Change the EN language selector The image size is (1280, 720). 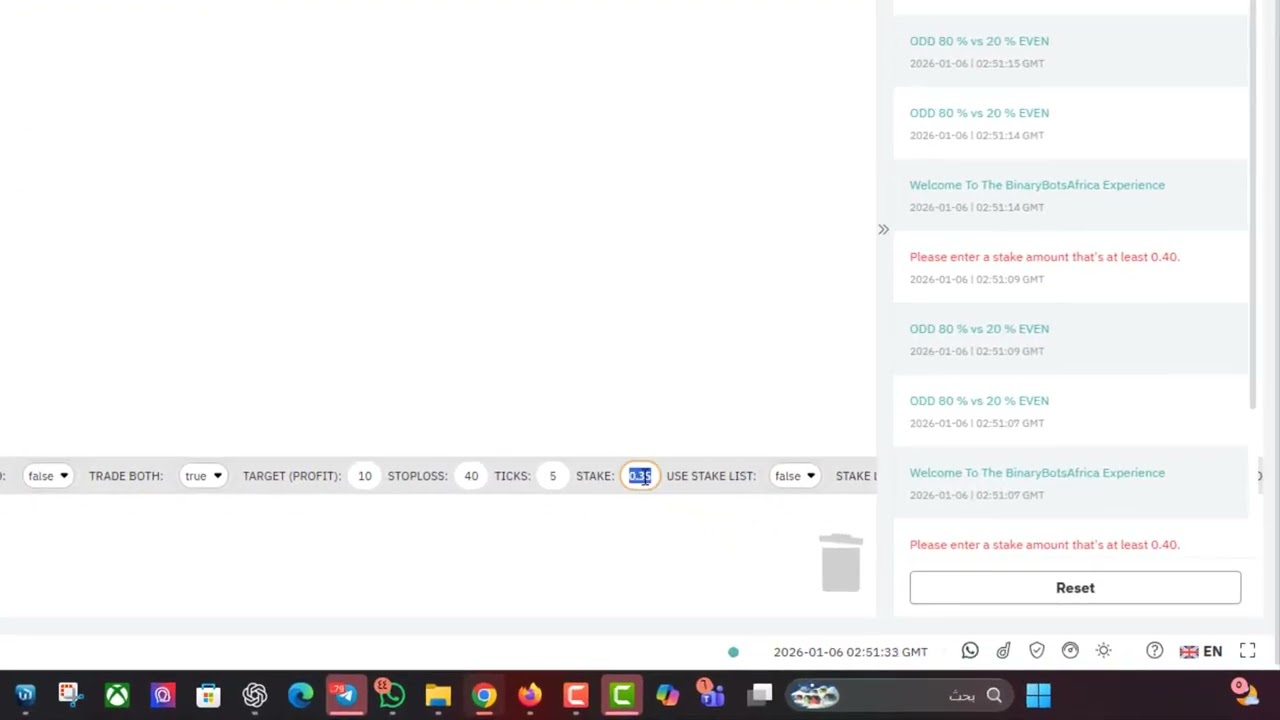1201,651
